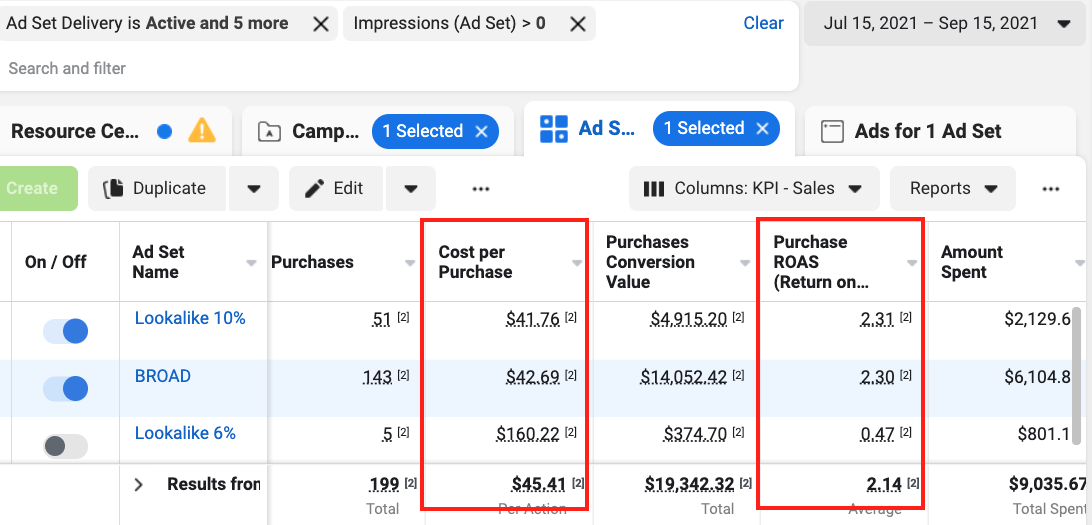Clear the Campaigns 1 Selected badge
Image resolution: width=1092 pixels, height=525 pixels.
[x=481, y=131]
